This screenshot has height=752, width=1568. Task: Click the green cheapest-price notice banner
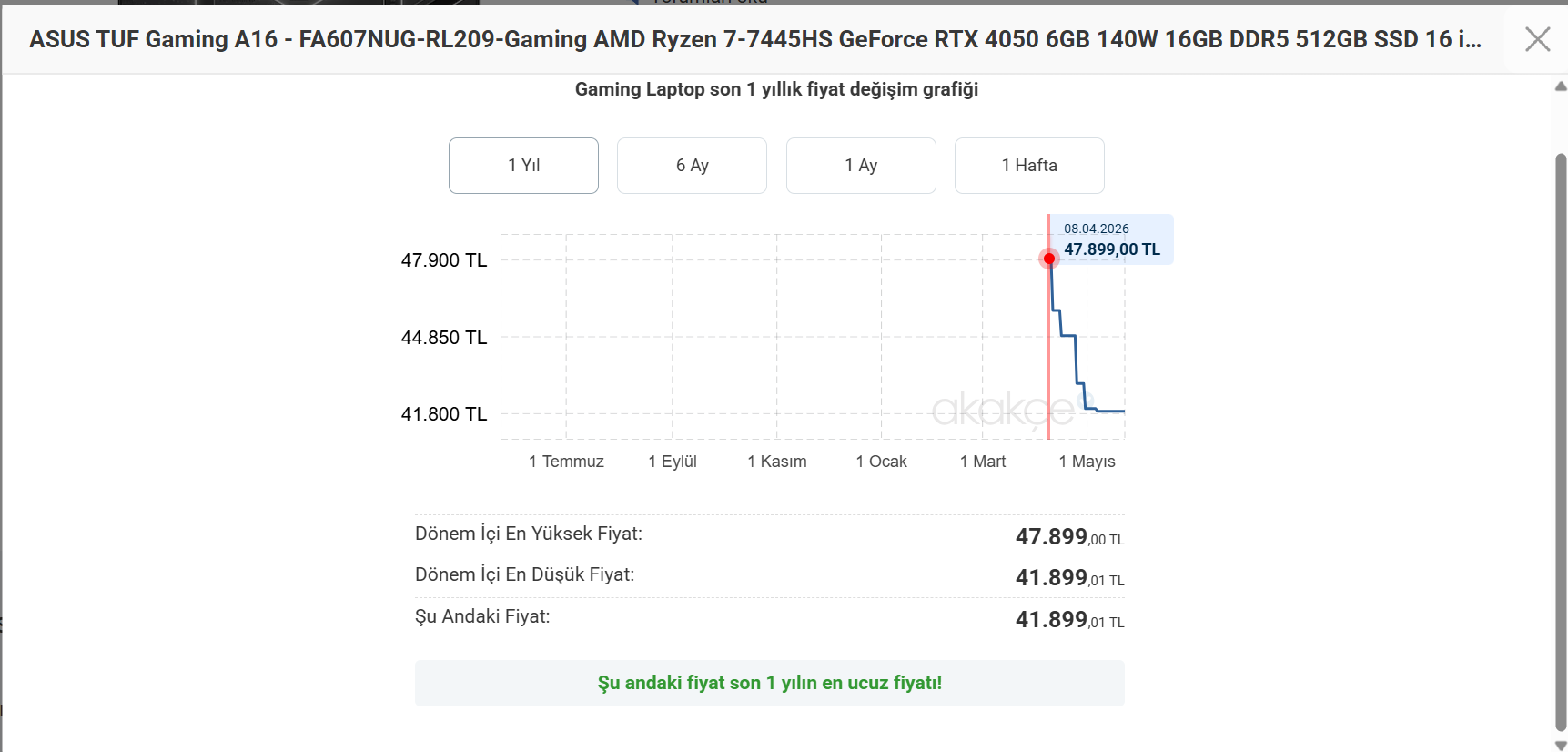(770, 683)
